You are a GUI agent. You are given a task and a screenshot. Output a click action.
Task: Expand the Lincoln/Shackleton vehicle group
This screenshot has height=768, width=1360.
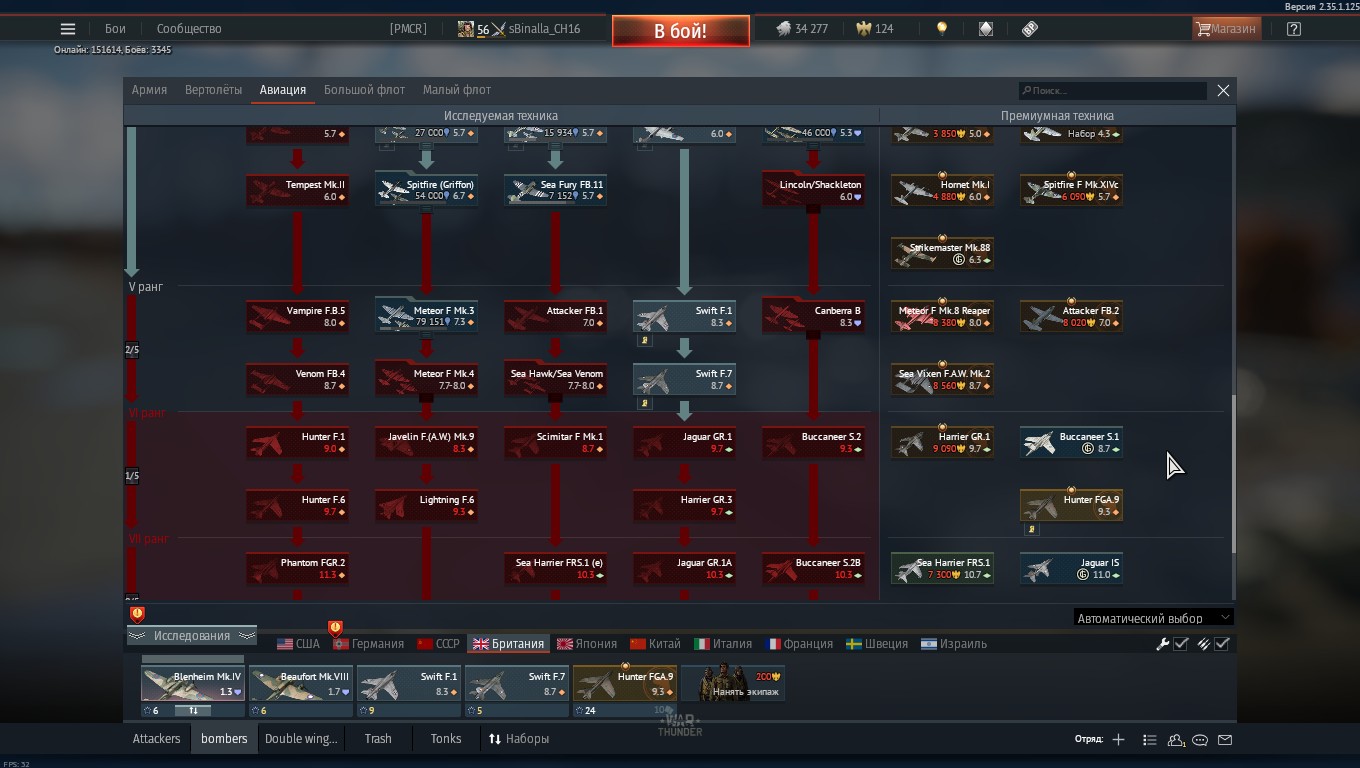click(813, 190)
